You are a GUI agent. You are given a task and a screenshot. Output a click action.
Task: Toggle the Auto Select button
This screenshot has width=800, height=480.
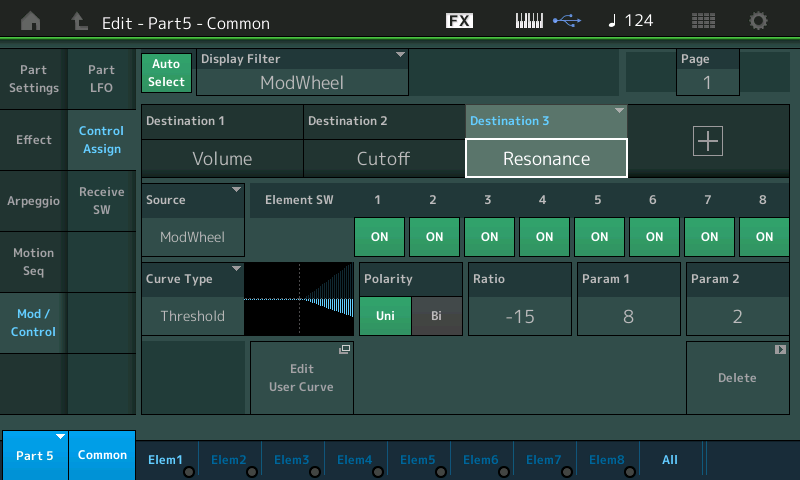pyautogui.click(x=167, y=73)
